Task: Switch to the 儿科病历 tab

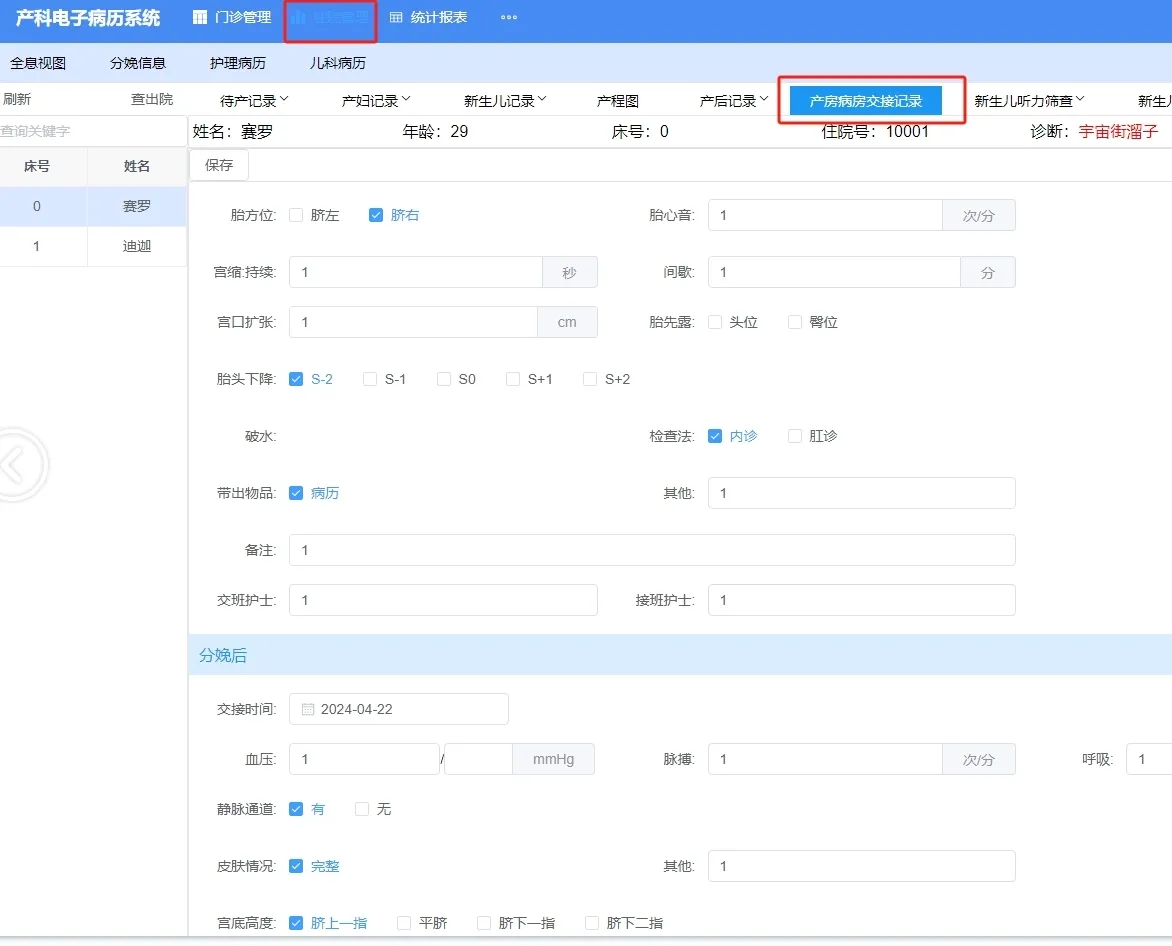Action: coord(338,63)
